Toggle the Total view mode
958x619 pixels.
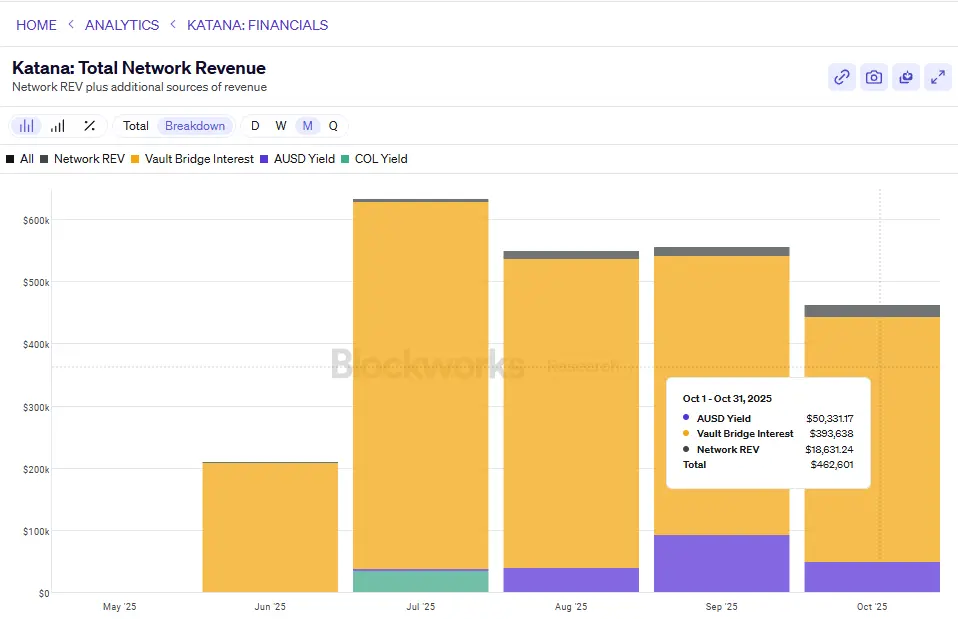point(136,126)
